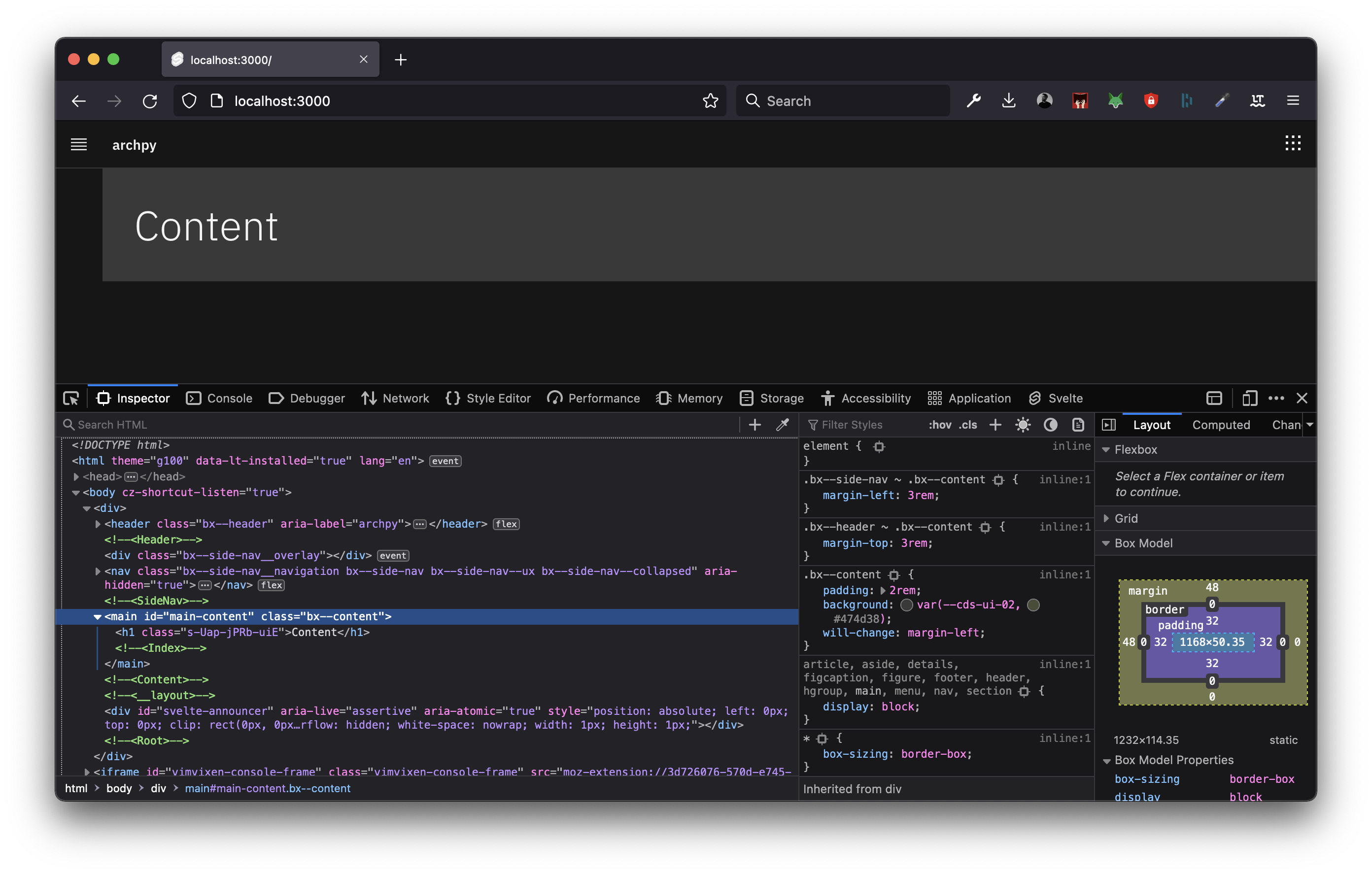The image size is (1372, 874).
Task: Enable light color scheme simulation
Action: click(1023, 425)
